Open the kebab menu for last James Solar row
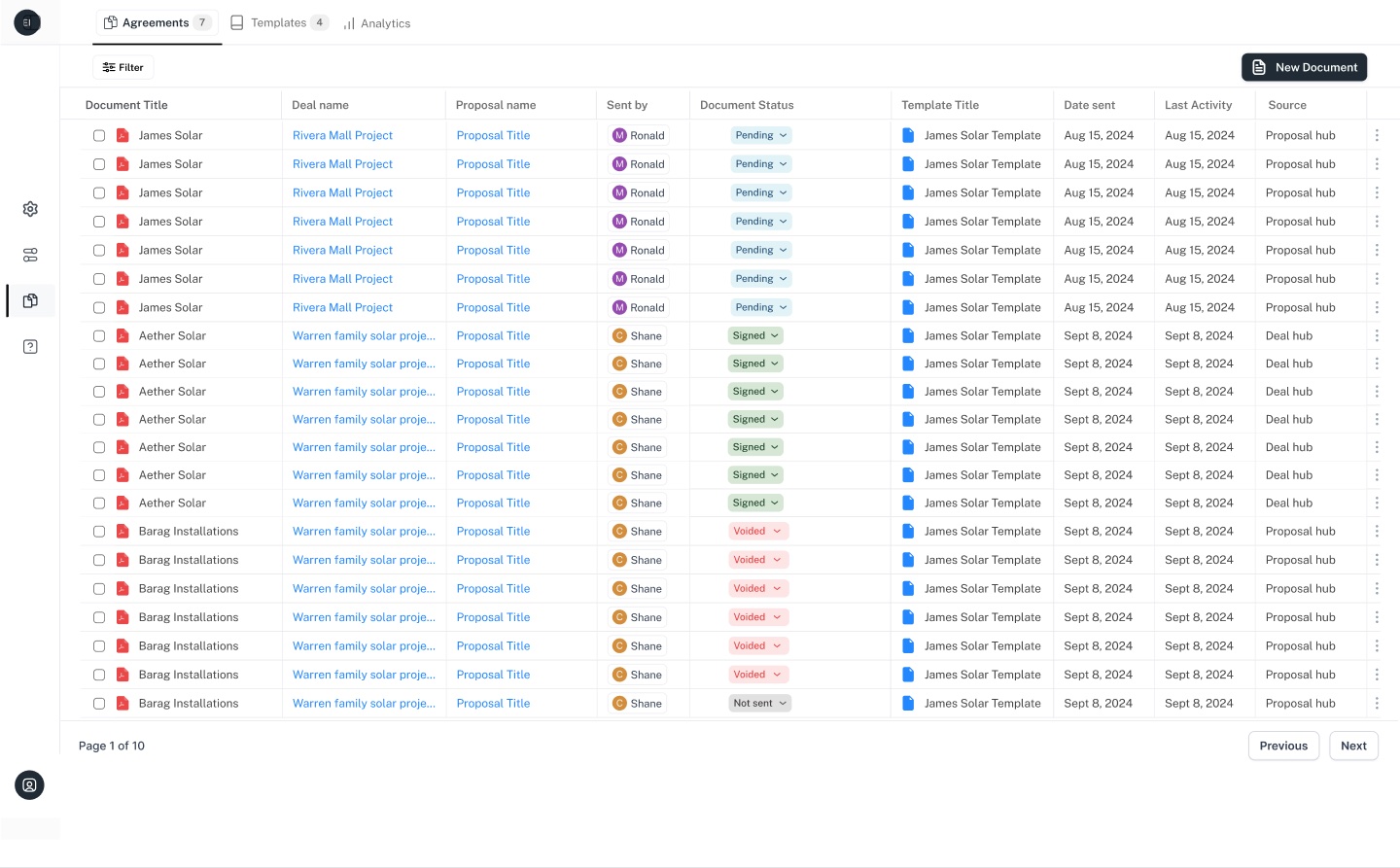 click(x=1377, y=307)
